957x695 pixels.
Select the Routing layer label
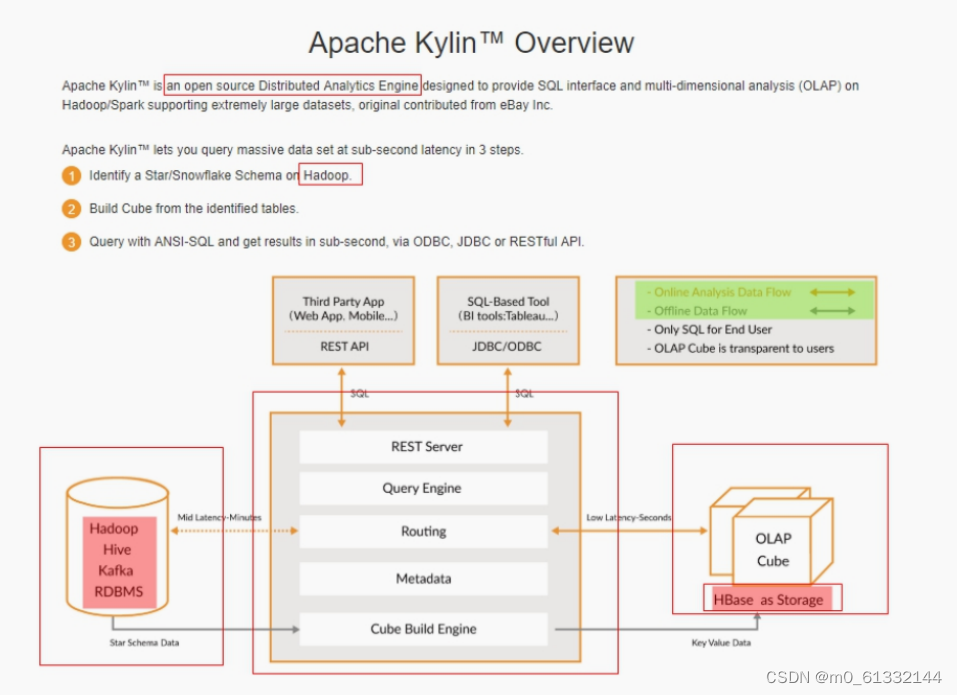[x=425, y=531]
